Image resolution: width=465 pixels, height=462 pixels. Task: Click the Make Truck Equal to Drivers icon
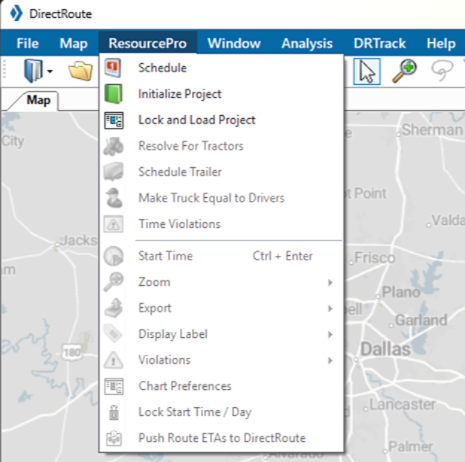(x=114, y=198)
